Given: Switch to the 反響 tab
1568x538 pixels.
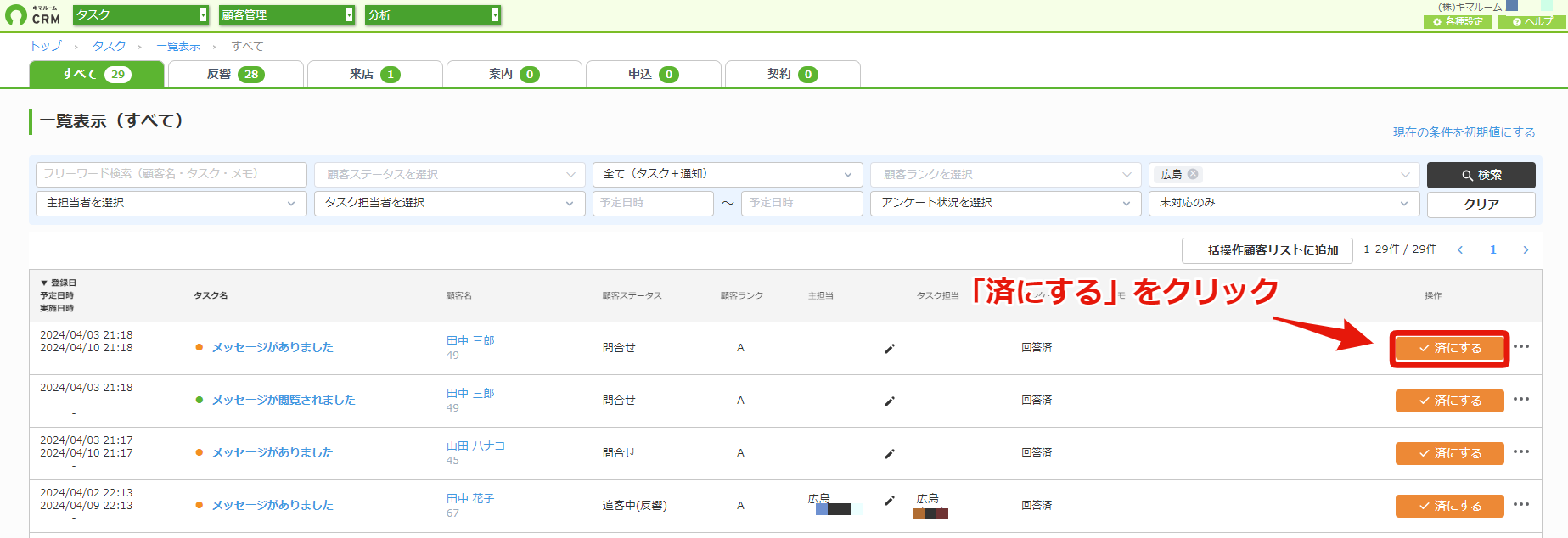Looking at the screenshot, I should pyautogui.click(x=236, y=74).
